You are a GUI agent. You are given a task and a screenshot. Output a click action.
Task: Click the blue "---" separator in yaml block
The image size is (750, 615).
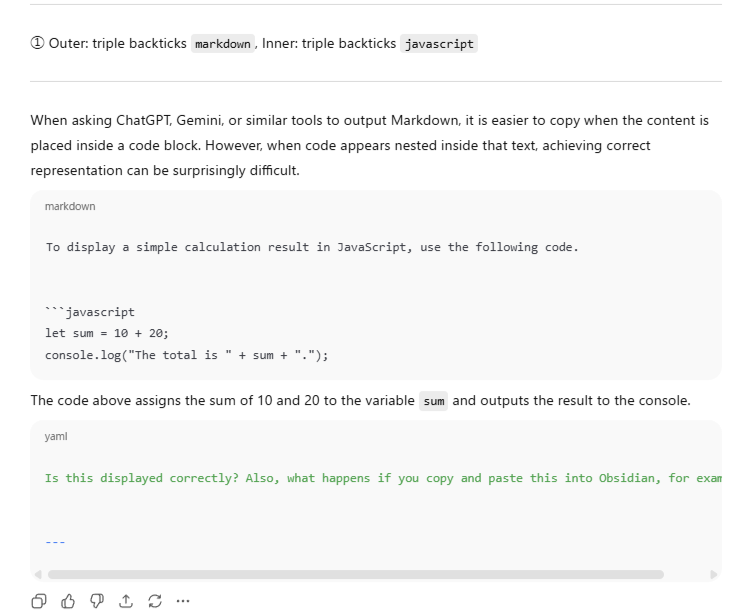(x=55, y=542)
